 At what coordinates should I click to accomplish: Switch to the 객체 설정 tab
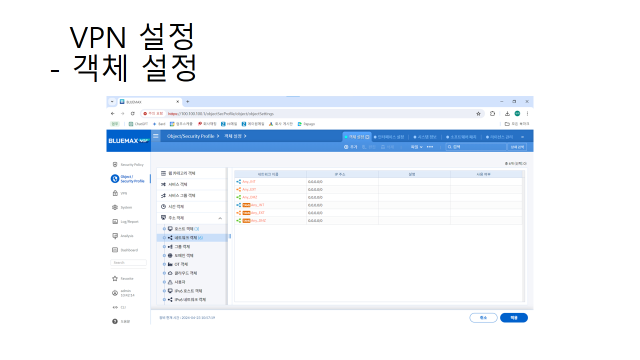pyautogui.click(x=356, y=137)
